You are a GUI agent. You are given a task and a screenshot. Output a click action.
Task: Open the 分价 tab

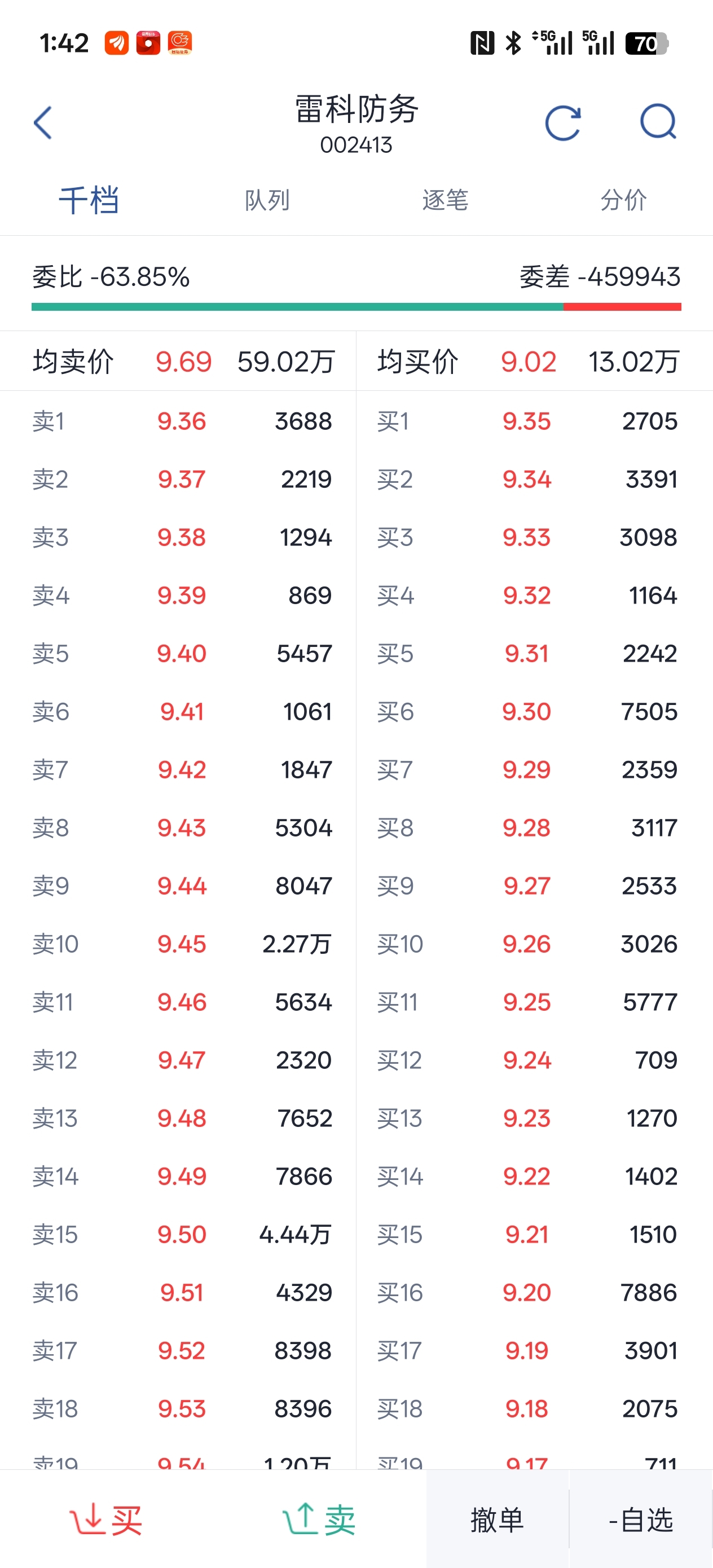click(623, 200)
